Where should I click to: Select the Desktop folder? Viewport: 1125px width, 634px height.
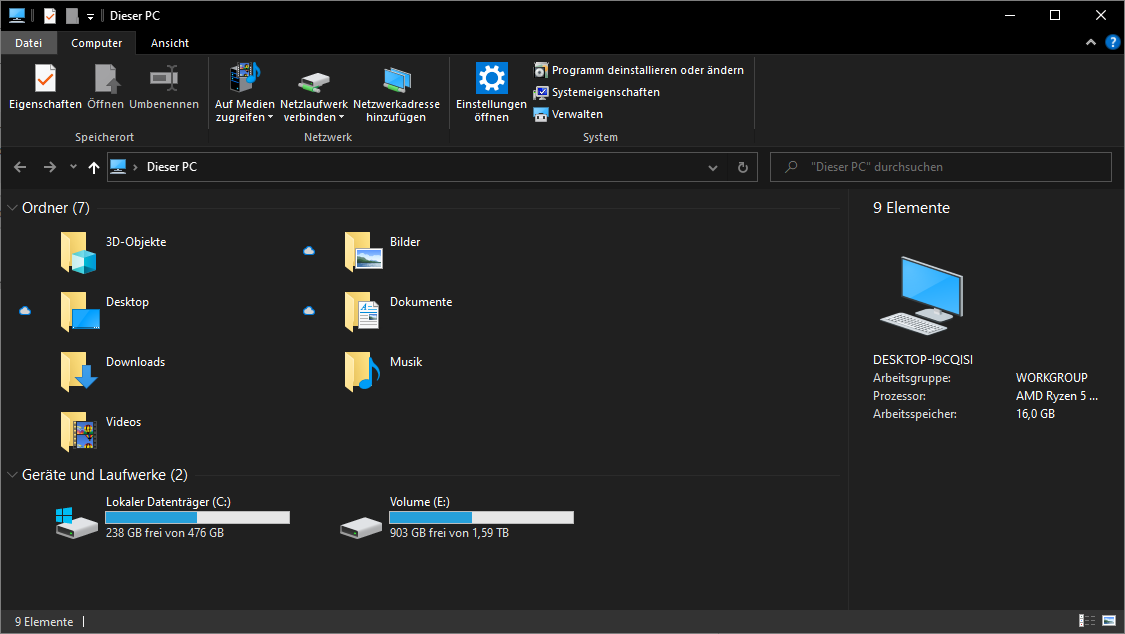(105, 311)
